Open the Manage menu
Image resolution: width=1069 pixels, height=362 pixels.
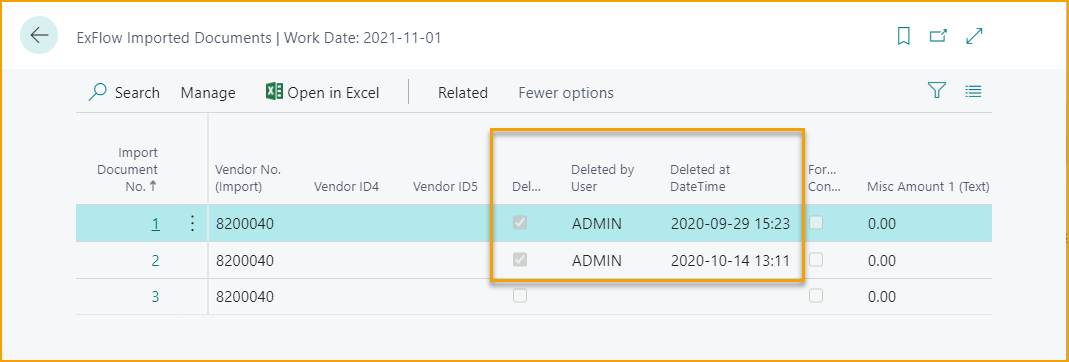pyautogui.click(x=208, y=93)
